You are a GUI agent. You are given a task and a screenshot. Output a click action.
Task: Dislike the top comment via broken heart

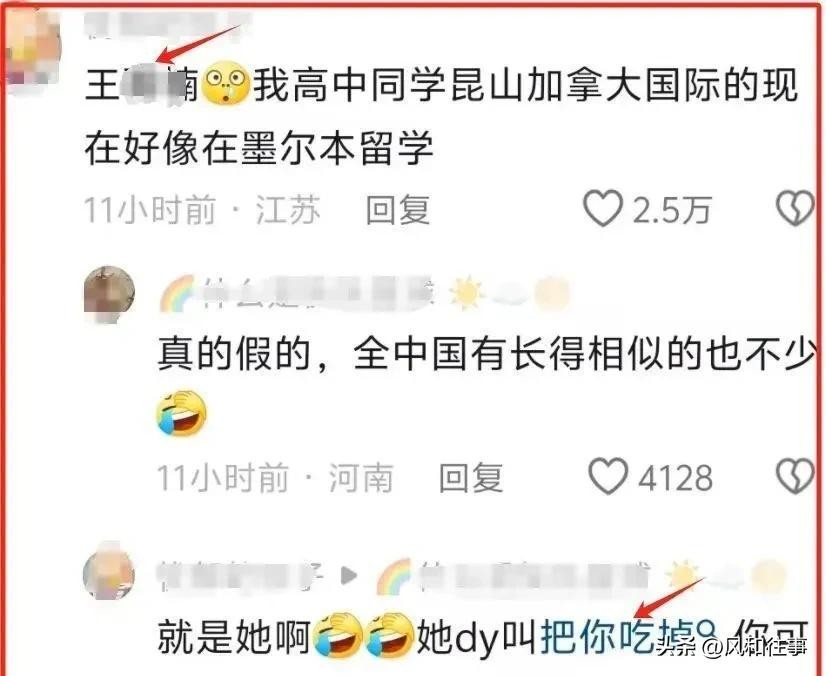click(x=796, y=209)
